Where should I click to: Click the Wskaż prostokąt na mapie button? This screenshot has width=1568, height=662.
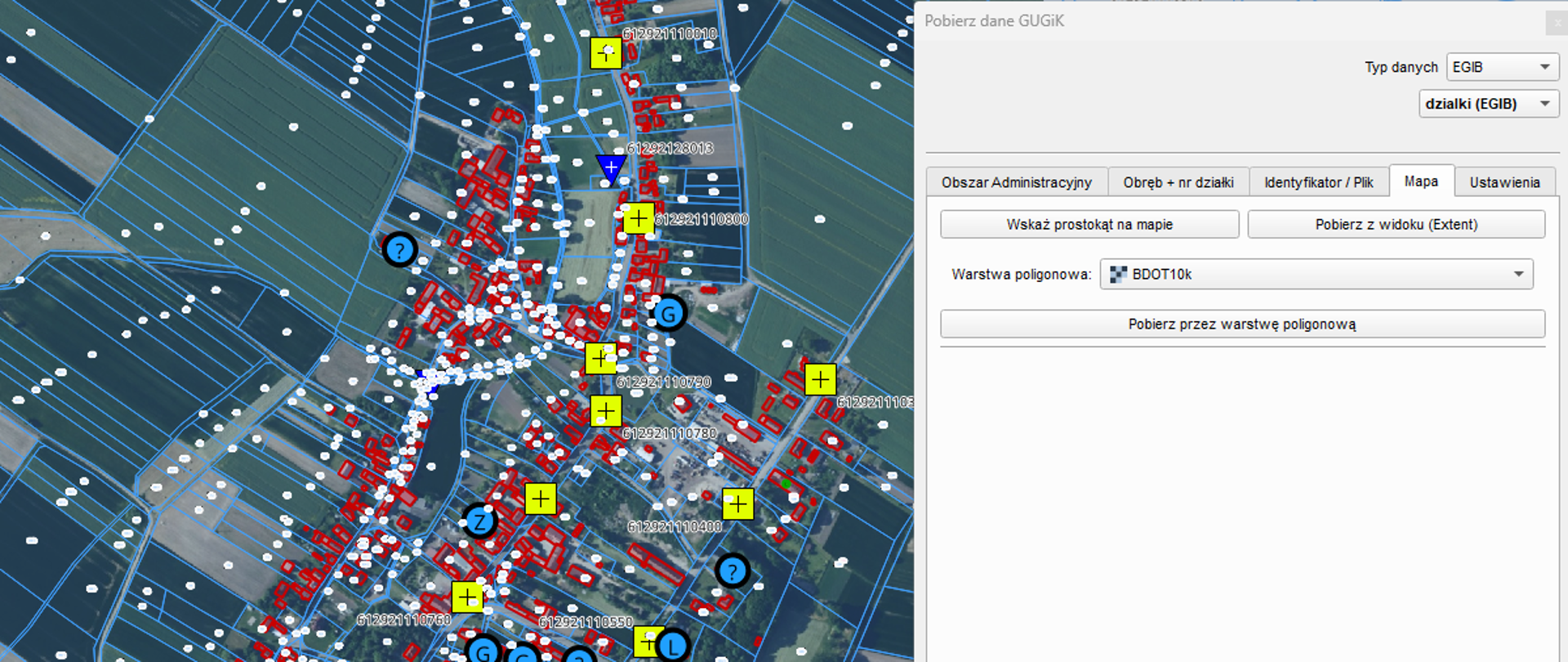pos(1089,225)
